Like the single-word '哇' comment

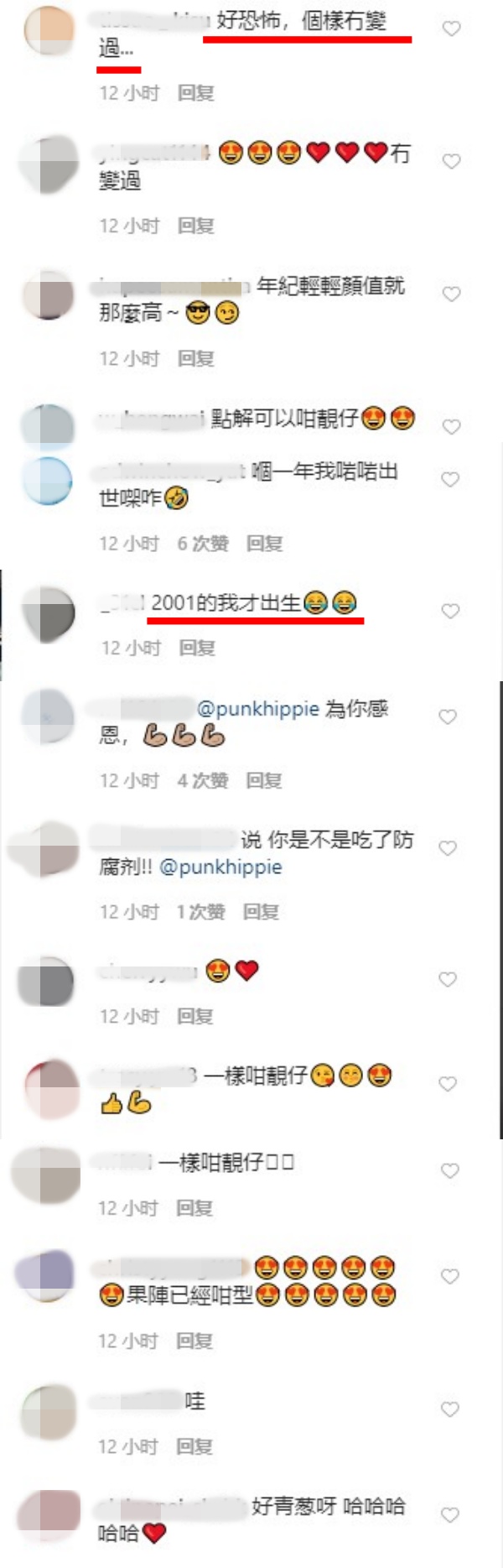click(x=449, y=1409)
